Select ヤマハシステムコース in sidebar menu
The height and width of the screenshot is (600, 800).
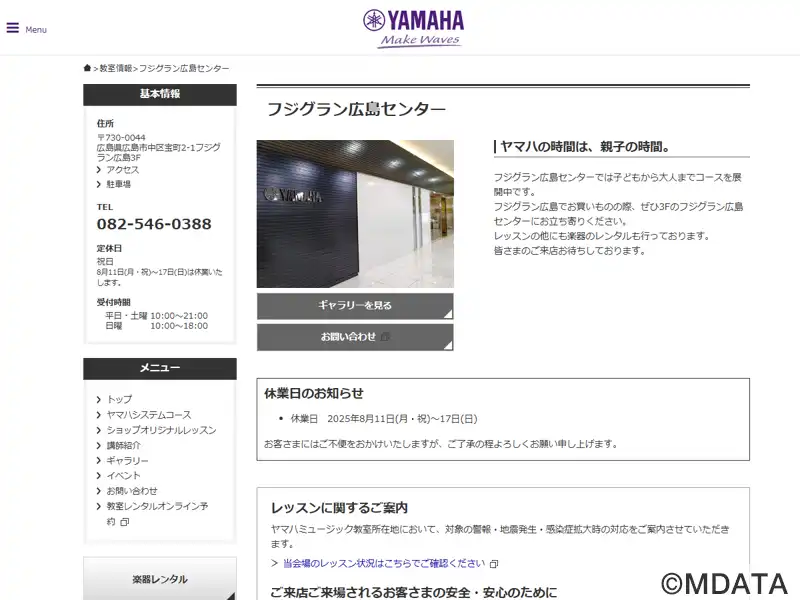[149, 415]
